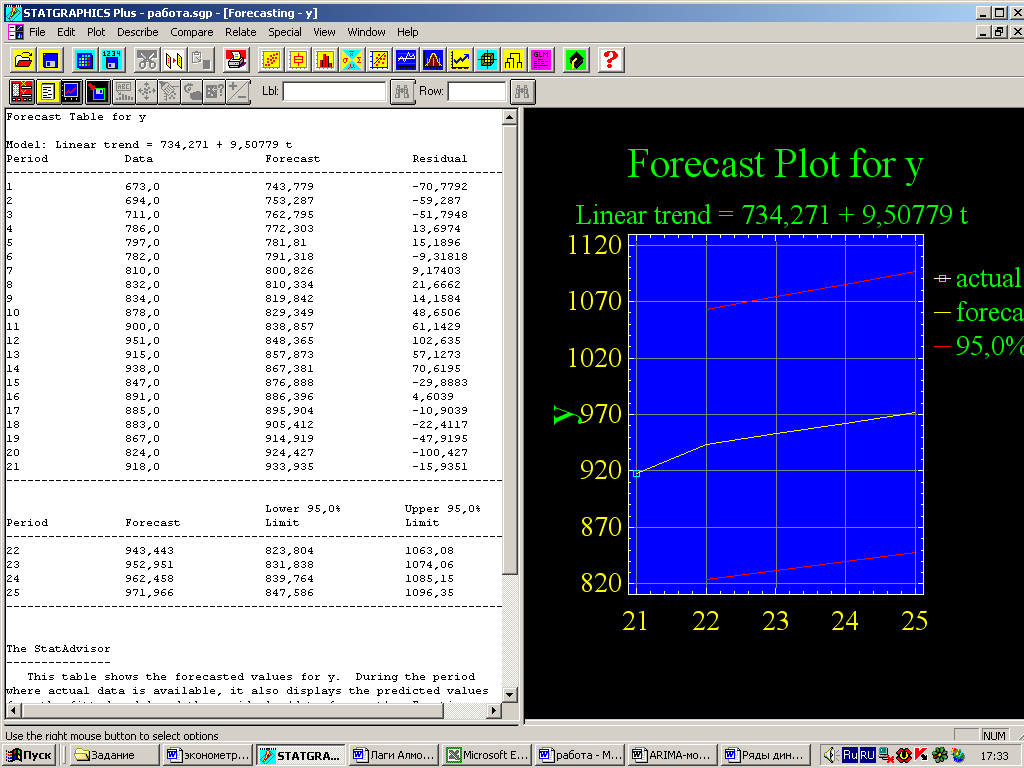Save data file with the 1234 disk icon

pos(111,60)
